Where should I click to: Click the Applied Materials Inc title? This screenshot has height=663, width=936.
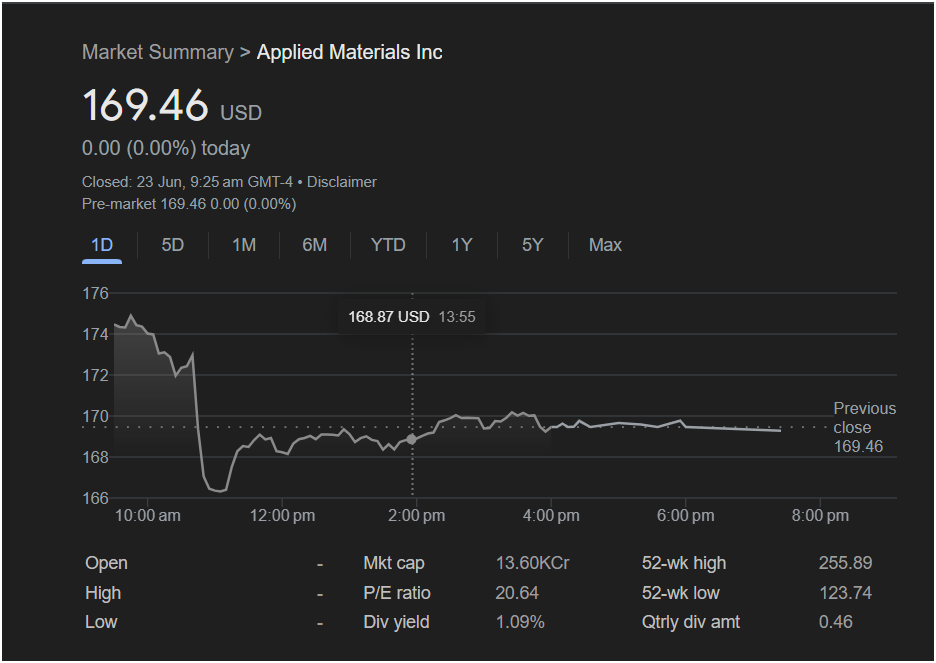pos(350,53)
